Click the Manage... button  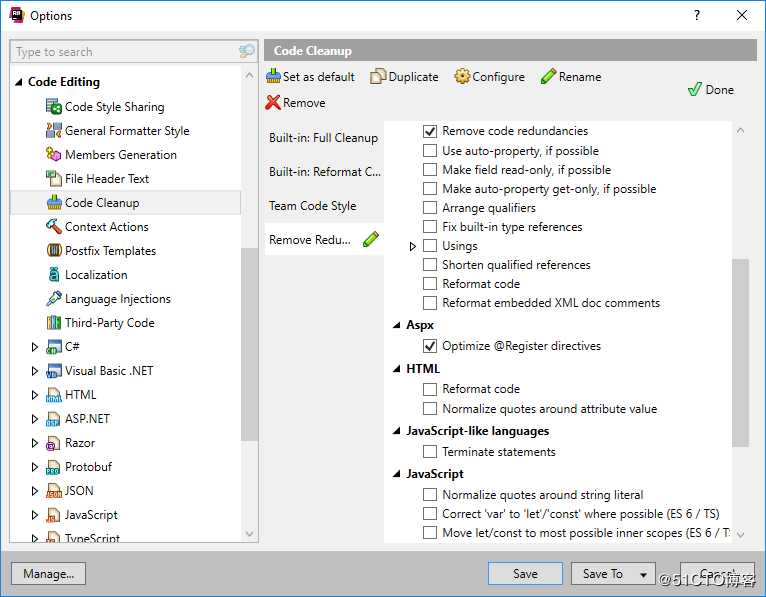(48, 574)
